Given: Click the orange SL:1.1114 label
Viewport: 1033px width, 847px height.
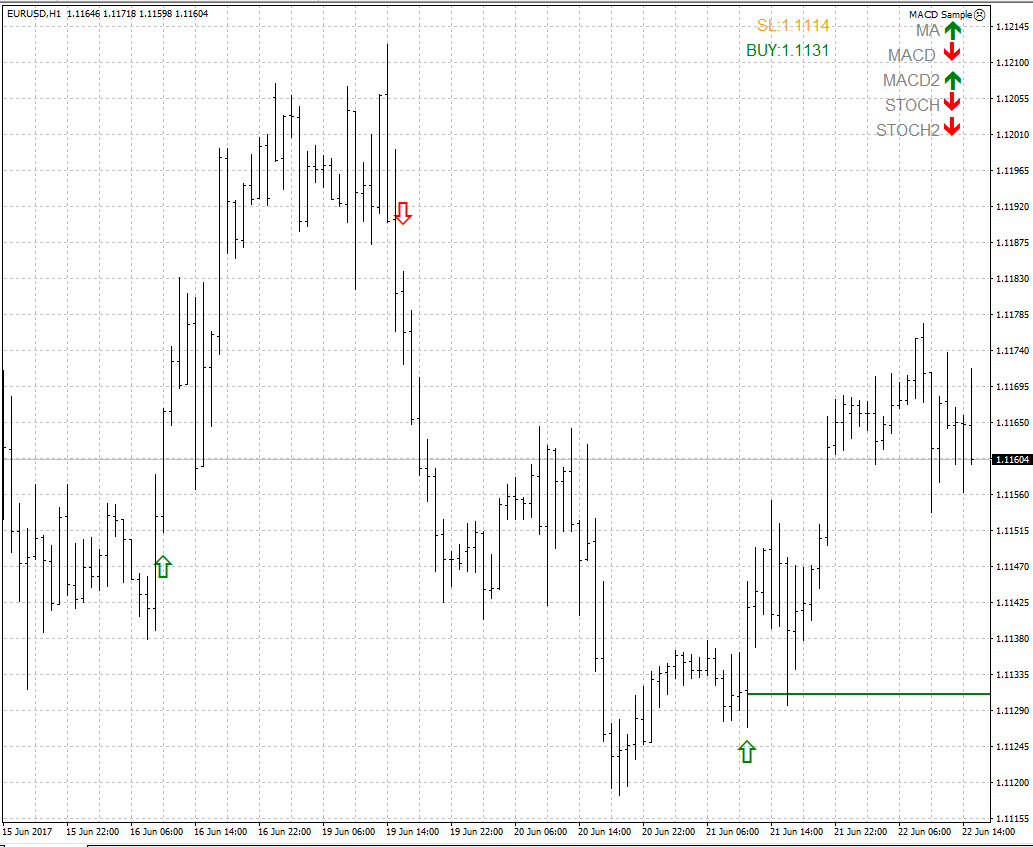Looking at the screenshot, I should 792,26.
